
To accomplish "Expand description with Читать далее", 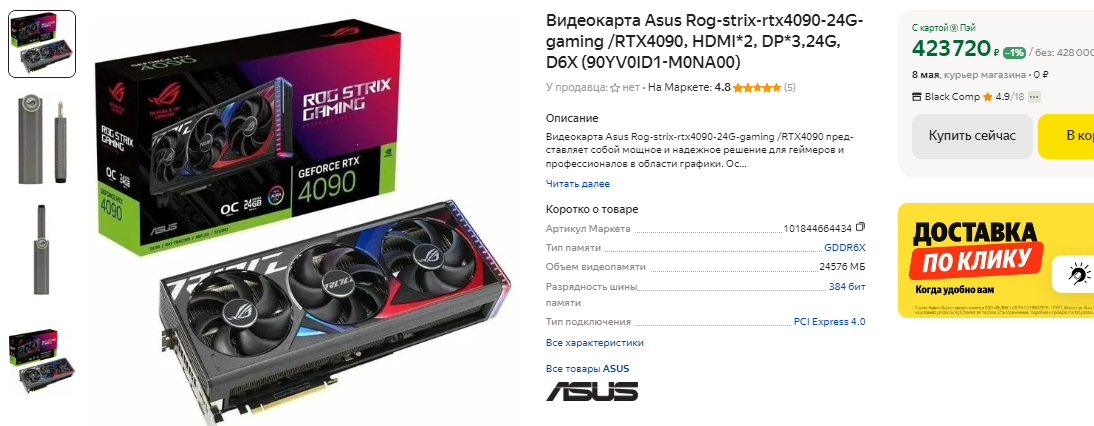I will pos(578,184).
